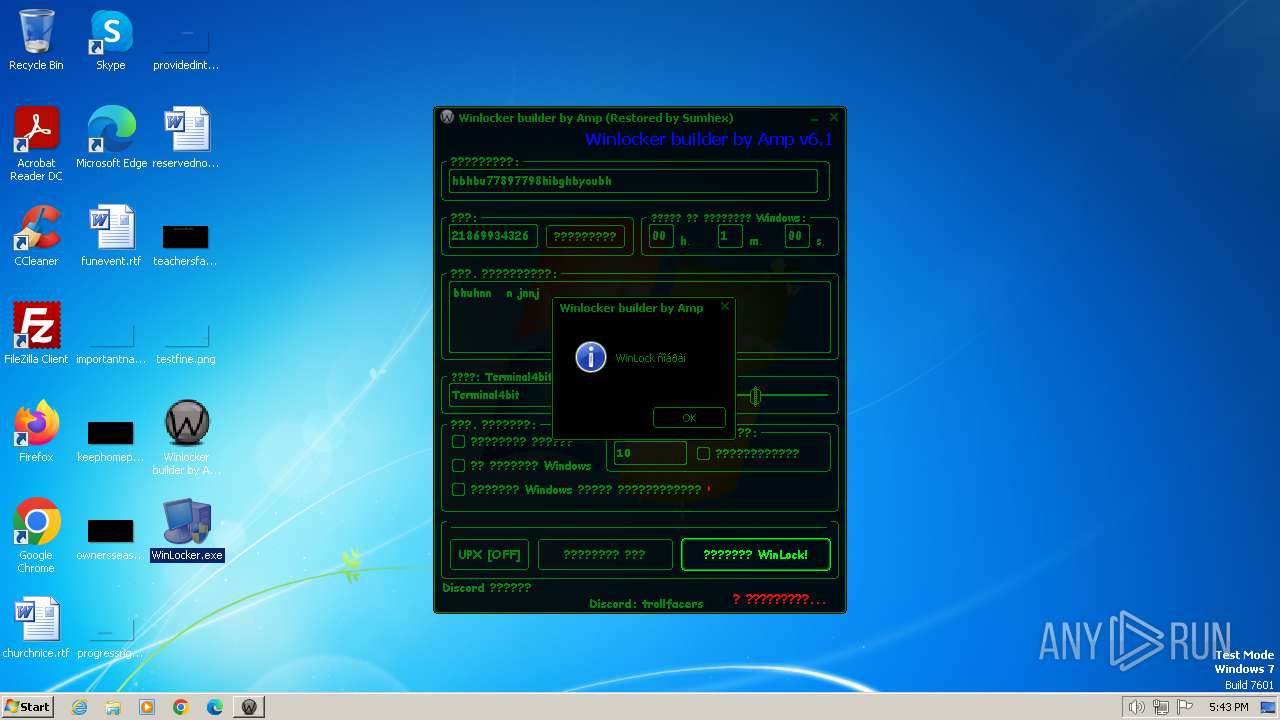Click the volume speaker tray icon
The width and height of the screenshot is (1280, 720).
[1136, 707]
